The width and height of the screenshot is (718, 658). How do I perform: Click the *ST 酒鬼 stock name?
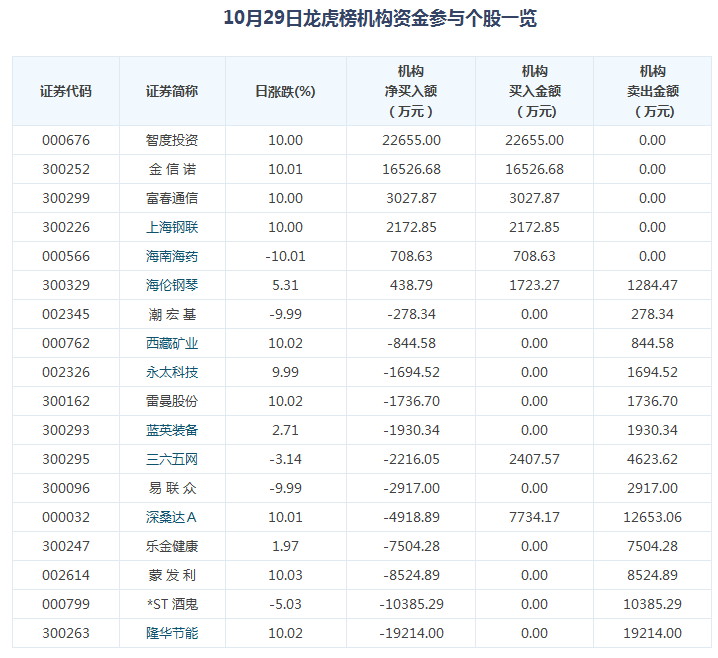172,604
